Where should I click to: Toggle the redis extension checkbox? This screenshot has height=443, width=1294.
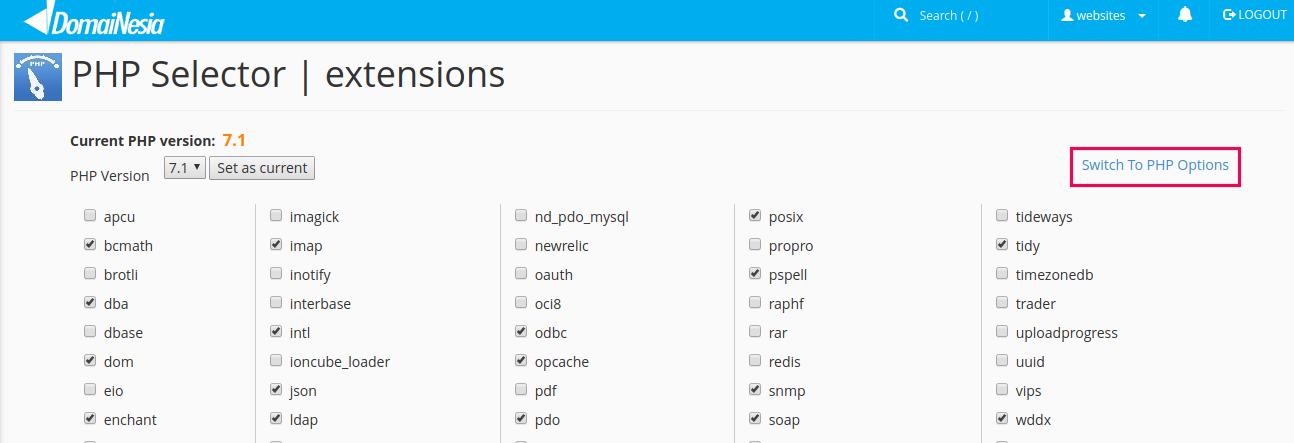[755, 361]
